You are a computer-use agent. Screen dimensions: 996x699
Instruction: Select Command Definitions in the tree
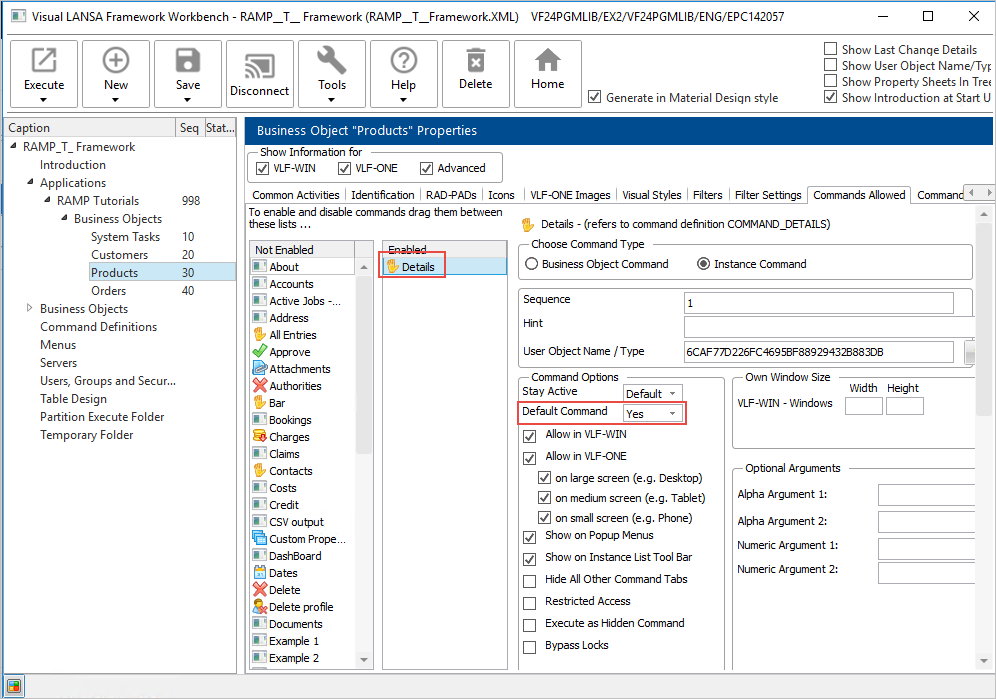pos(98,327)
